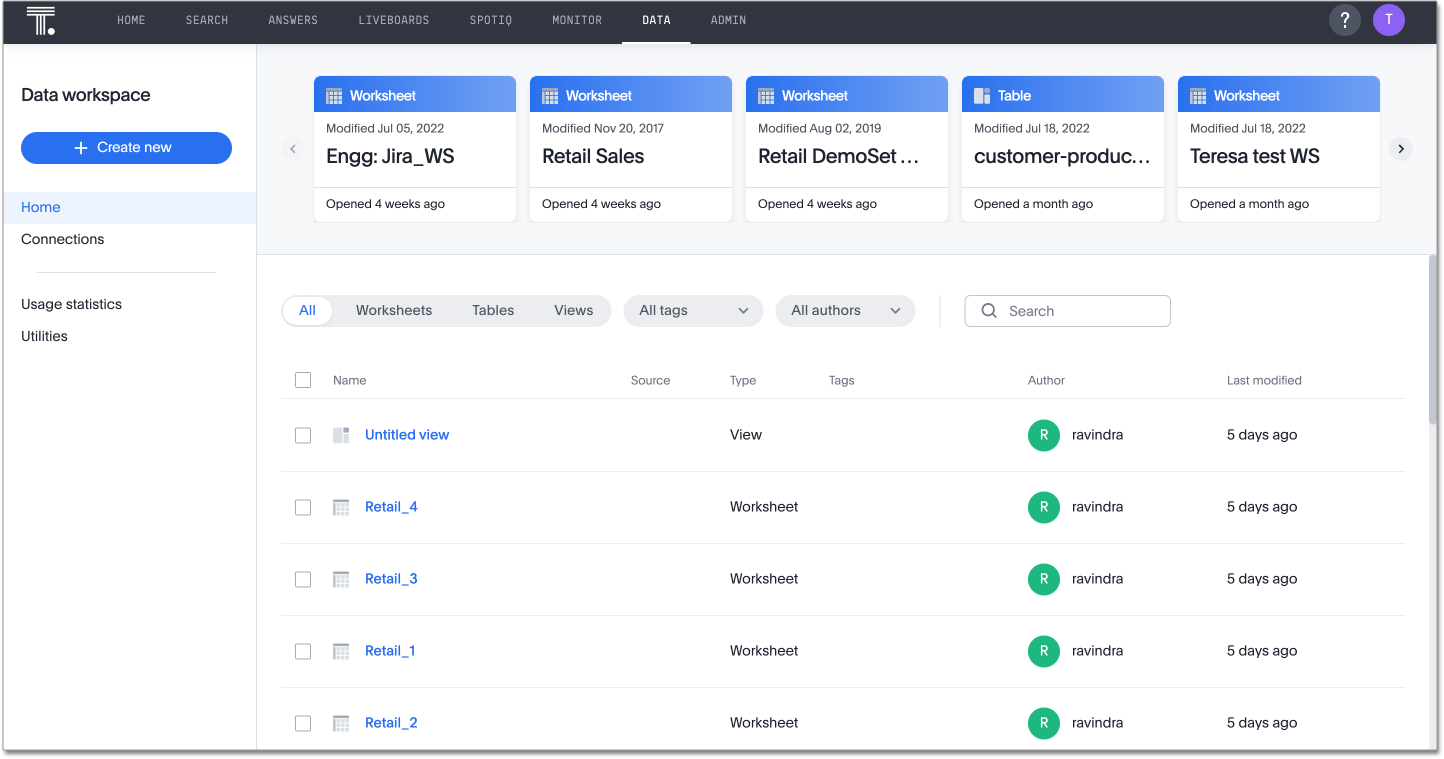Check the select-all checkbox in the header row
The height and width of the screenshot is (759, 1444).
pyautogui.click(x=303, y=380)
